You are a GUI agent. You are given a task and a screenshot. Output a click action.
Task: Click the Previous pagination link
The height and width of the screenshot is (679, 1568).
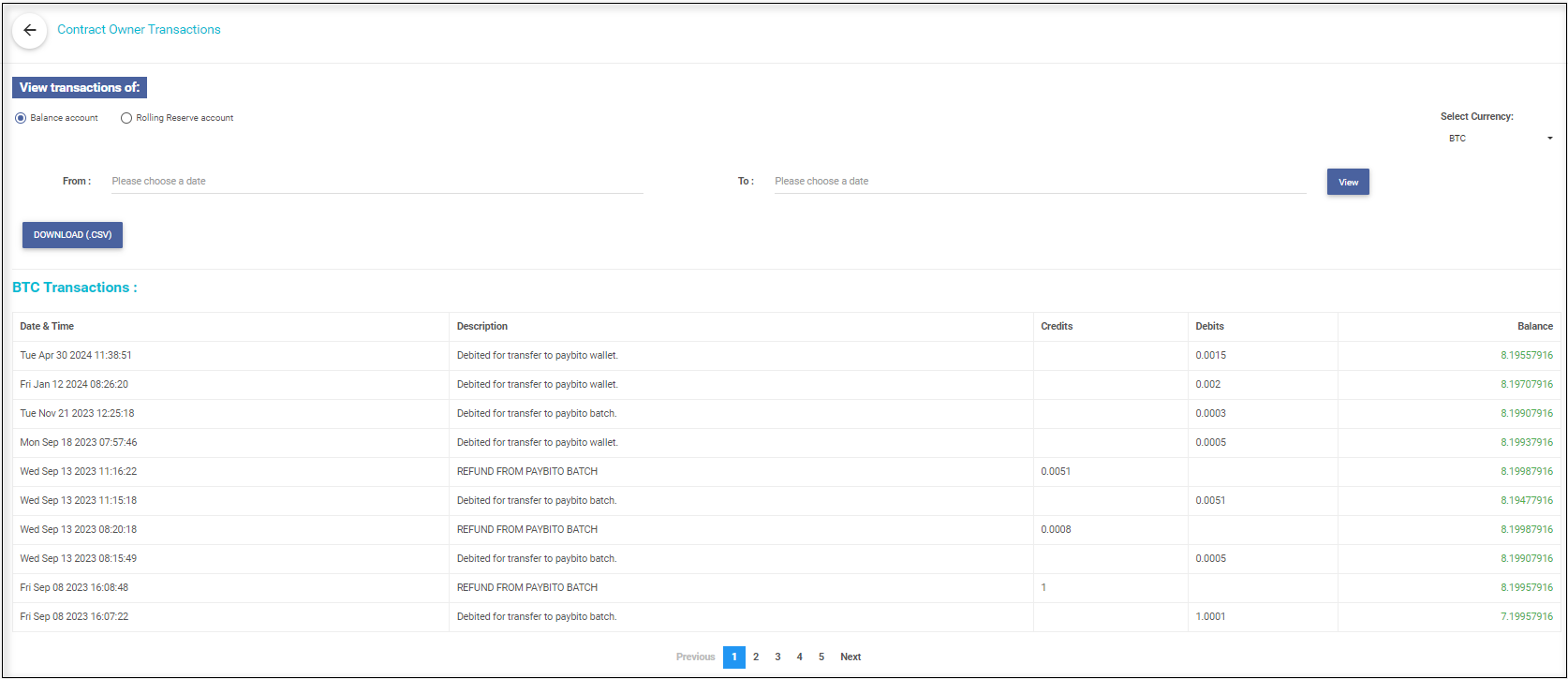695,657
